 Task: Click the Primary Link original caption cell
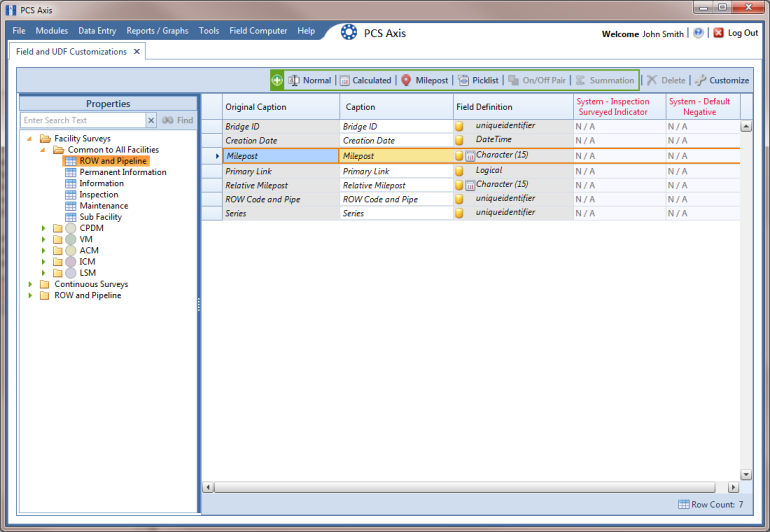(x=281, y=171)
